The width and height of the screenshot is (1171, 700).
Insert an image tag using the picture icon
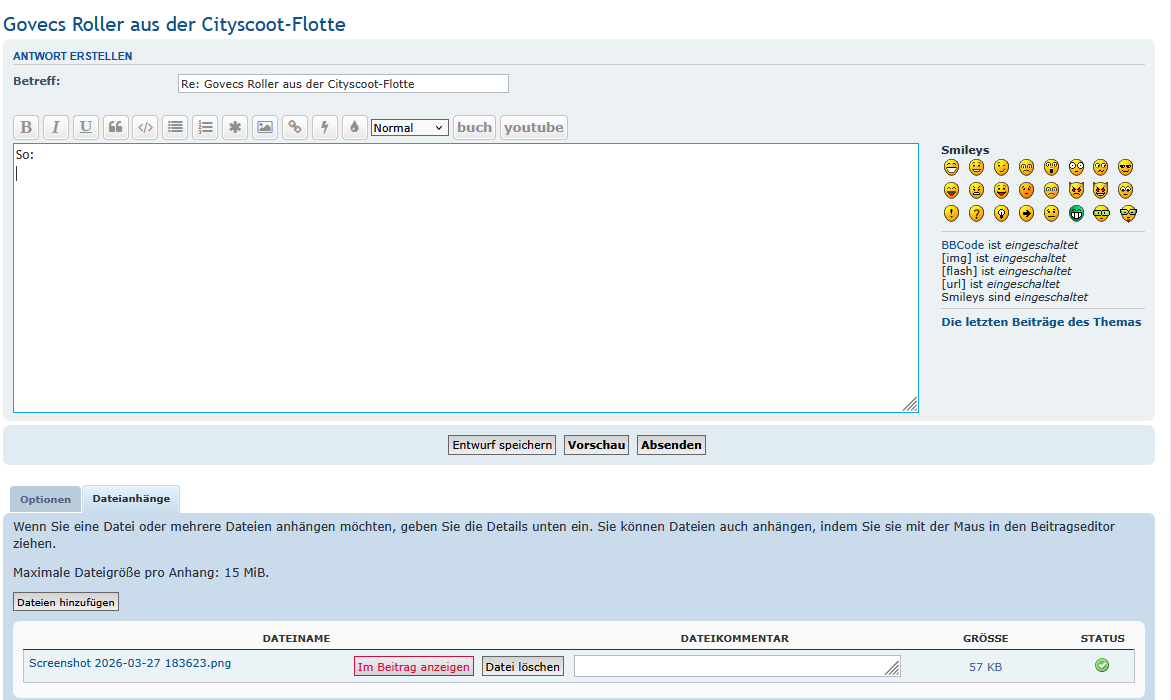coord(265,127)
